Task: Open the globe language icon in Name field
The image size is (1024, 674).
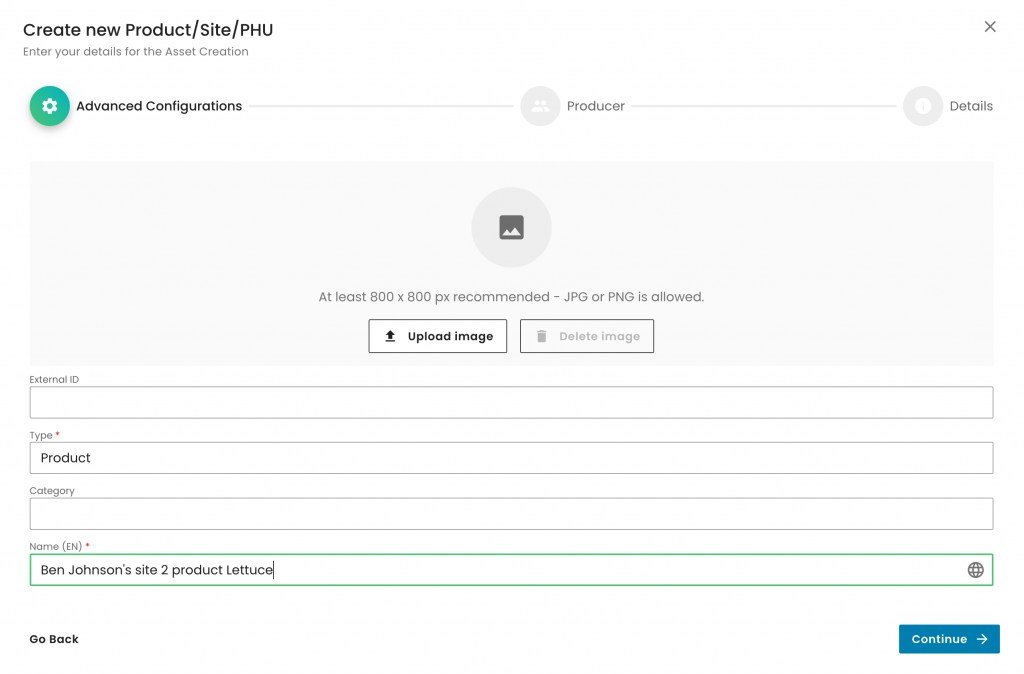Action: point(975,570)
